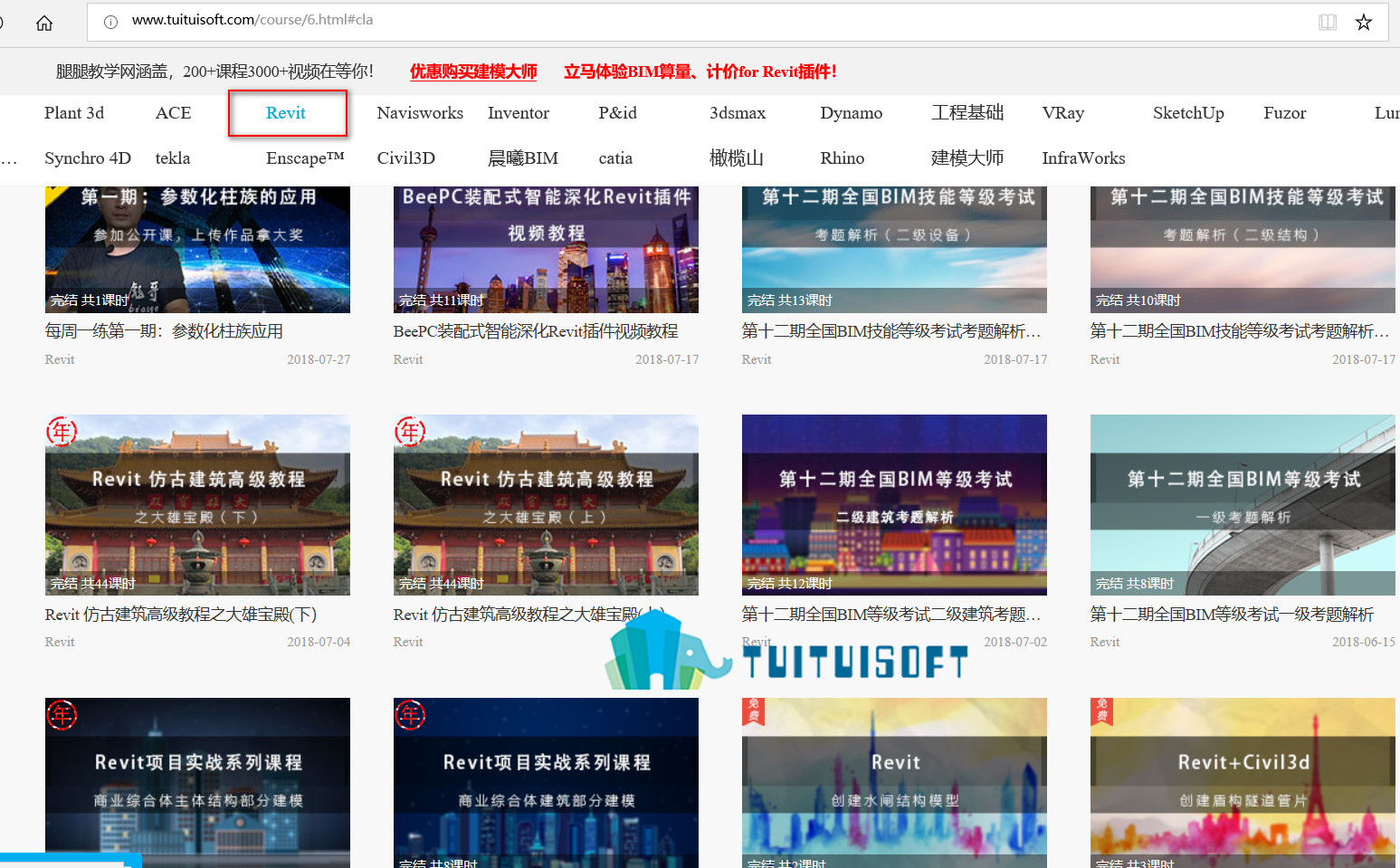1400x868 pixels.
Task: Select the Plant 3d category tab
Action: pyautogui.click(x=74, y=113)
